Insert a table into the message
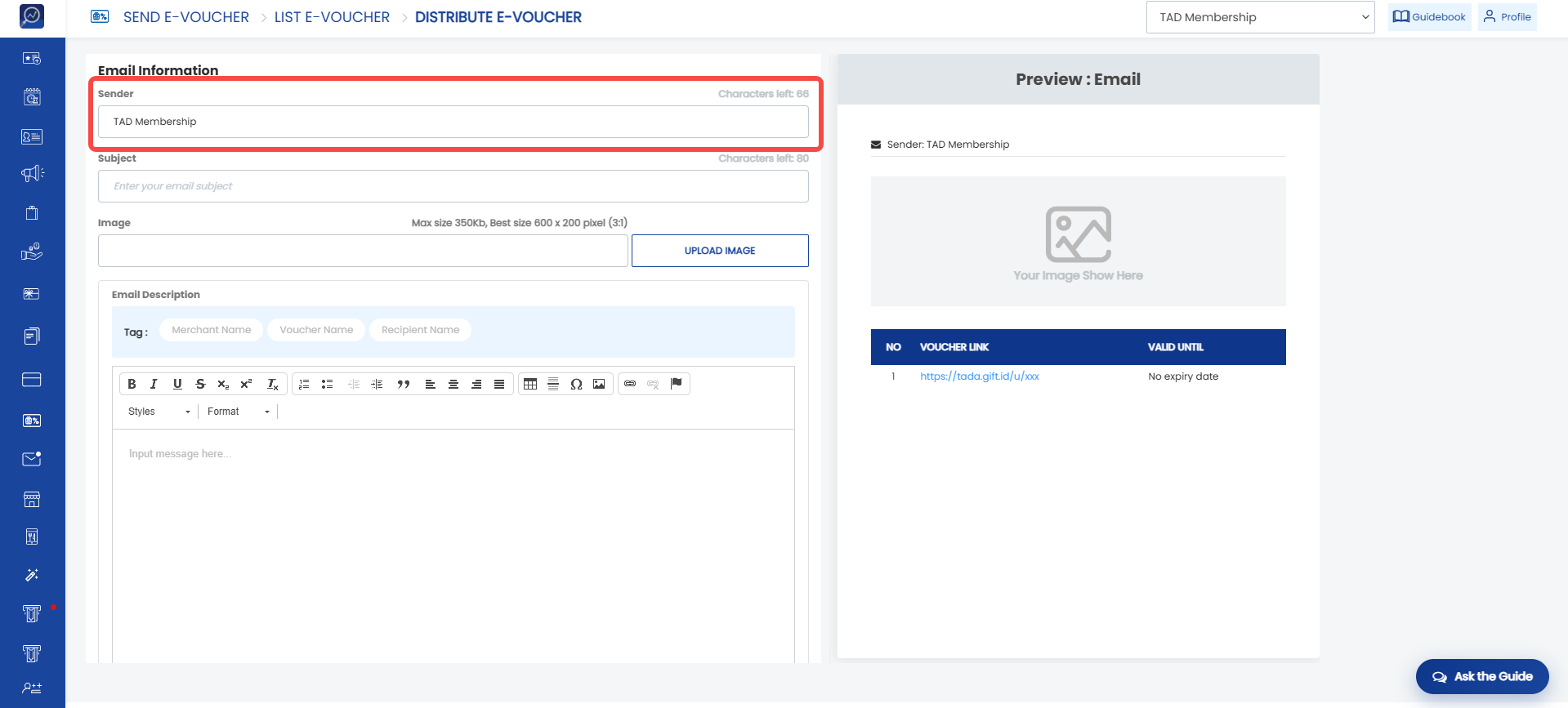 530,384
